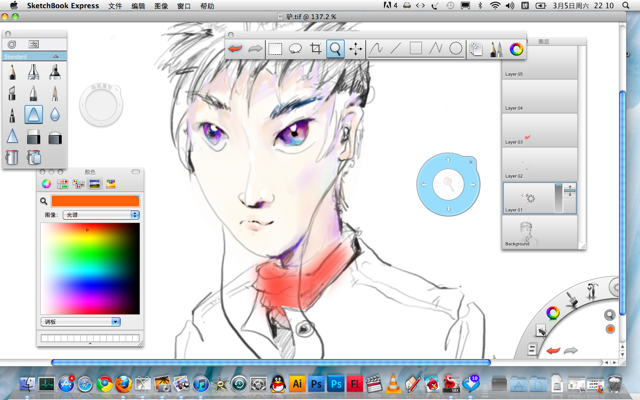Open the color editor via toolbar color wheel
The height and width of the screenshot is (400, 640).
(516, 49)
